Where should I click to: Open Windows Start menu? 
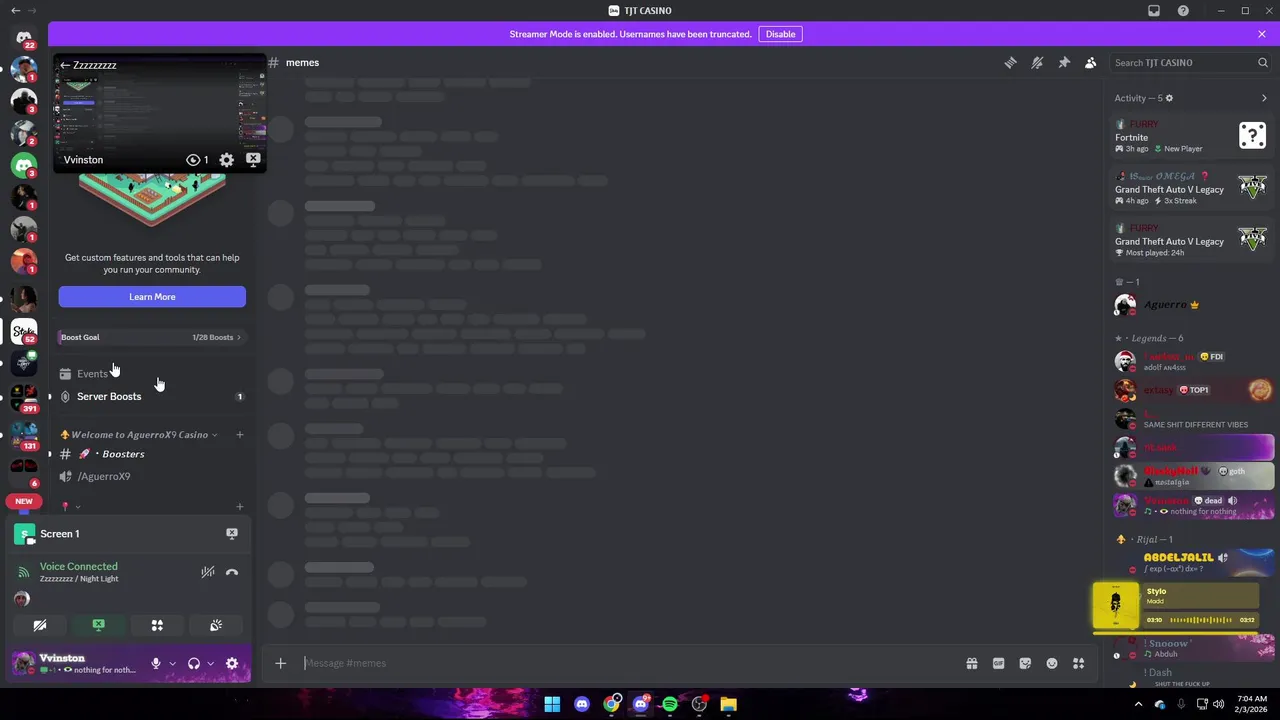[x=552, y=705]
